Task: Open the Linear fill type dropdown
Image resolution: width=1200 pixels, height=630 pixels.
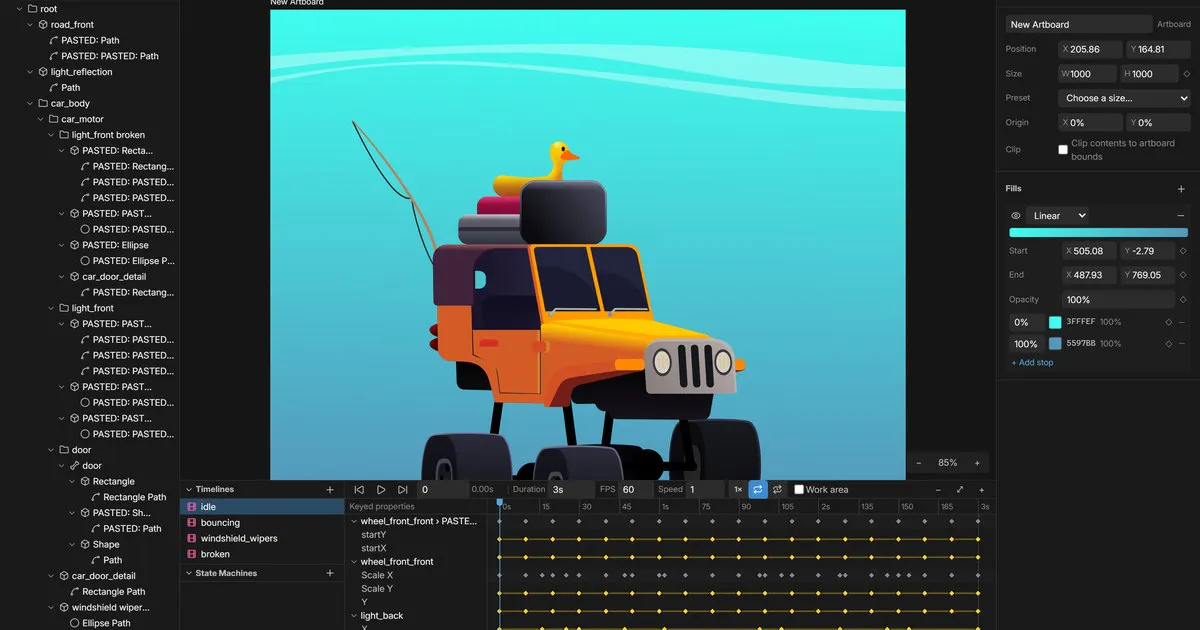Action: click(1058, 216)
